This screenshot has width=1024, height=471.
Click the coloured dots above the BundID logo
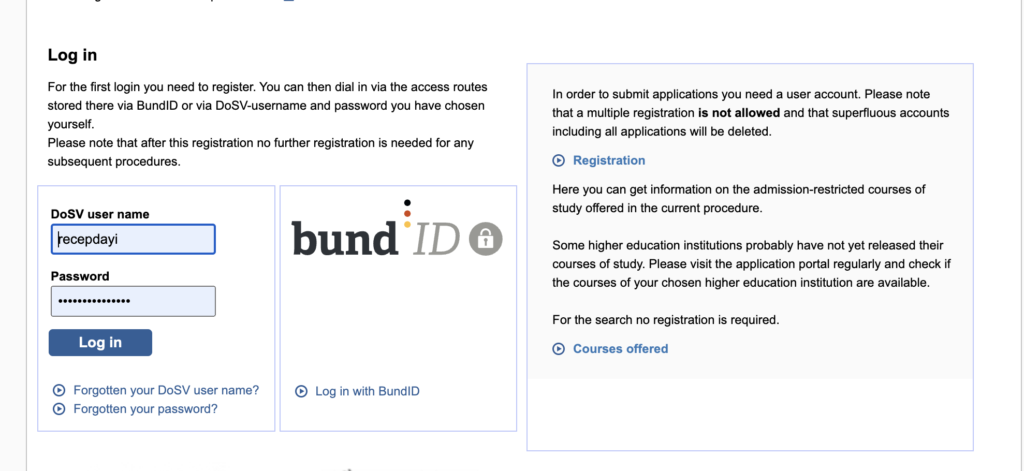407,213
